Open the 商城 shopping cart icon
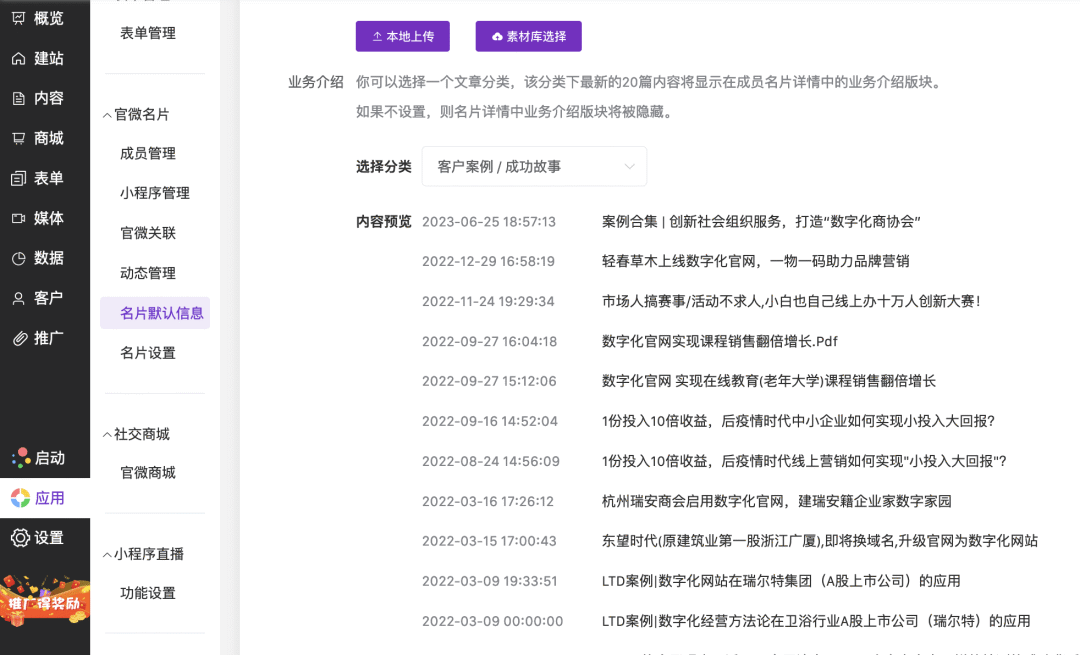The image size is (1080, 655). click(19, 138)
